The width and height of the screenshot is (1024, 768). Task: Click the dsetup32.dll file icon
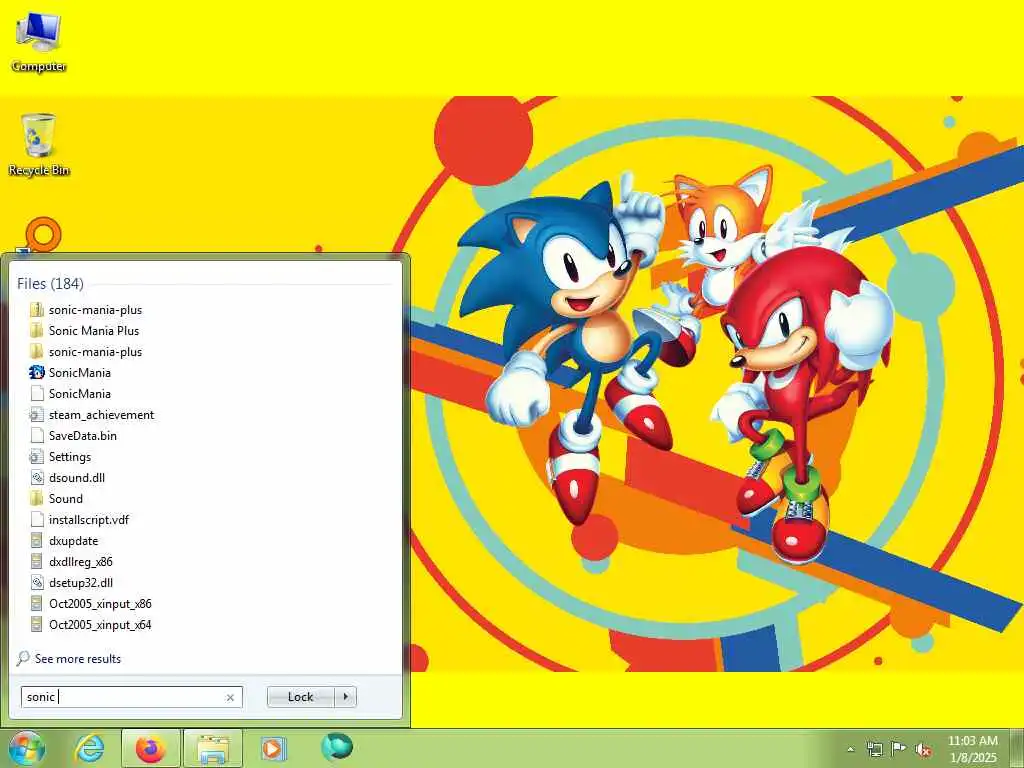[37, 583]
